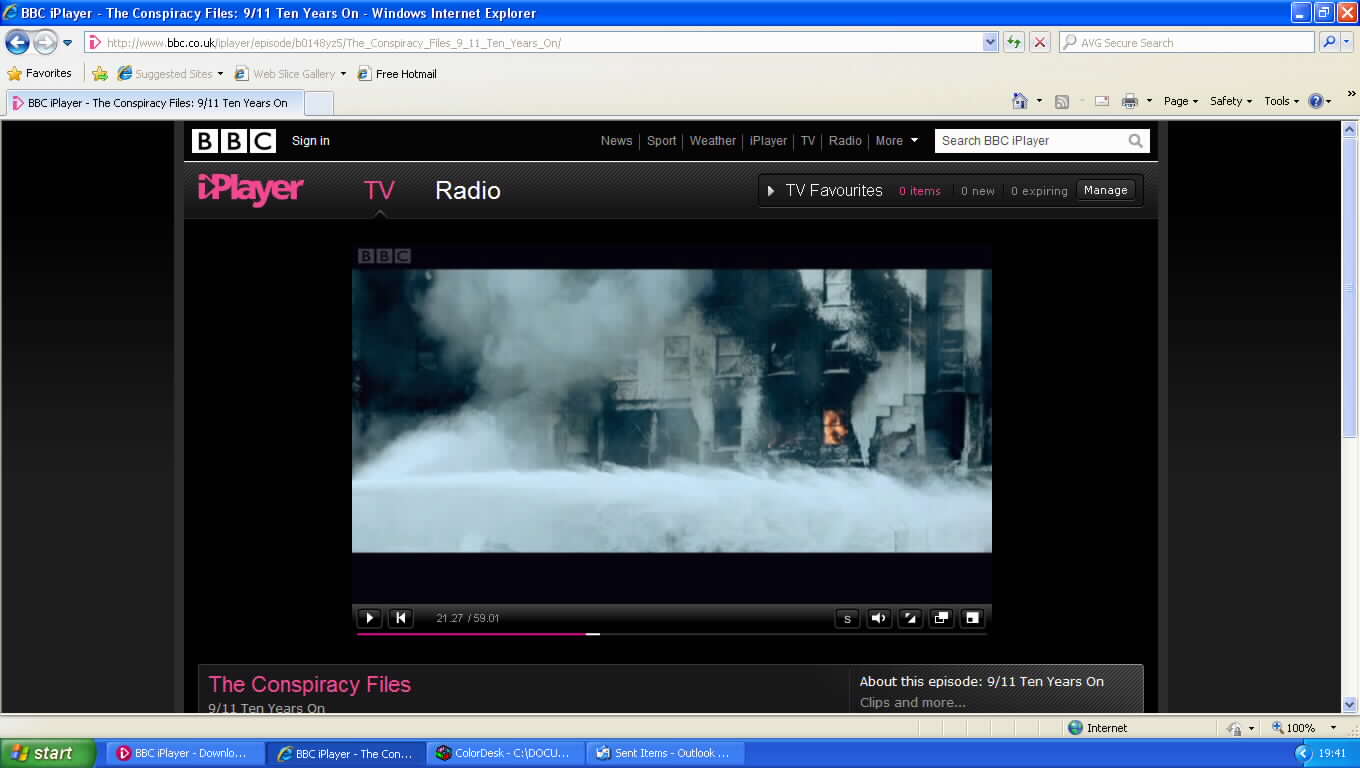Click the pink iPlayer logo
Viewport: 1360px width, 768px height.
[x=250, y=189]
